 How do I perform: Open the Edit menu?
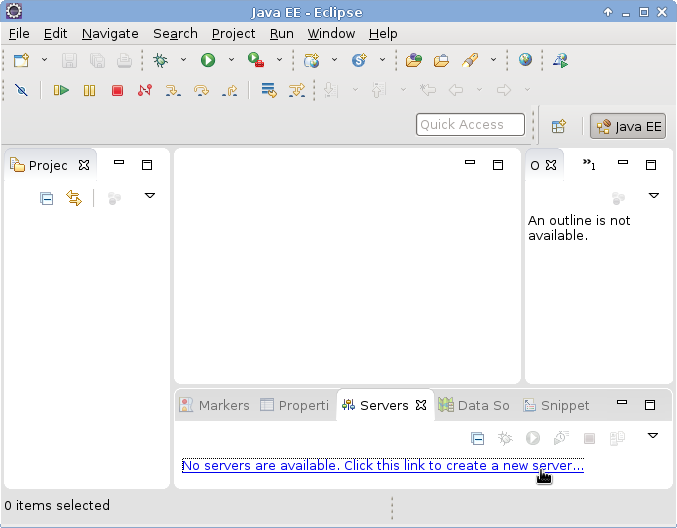(x=55, y=34)
